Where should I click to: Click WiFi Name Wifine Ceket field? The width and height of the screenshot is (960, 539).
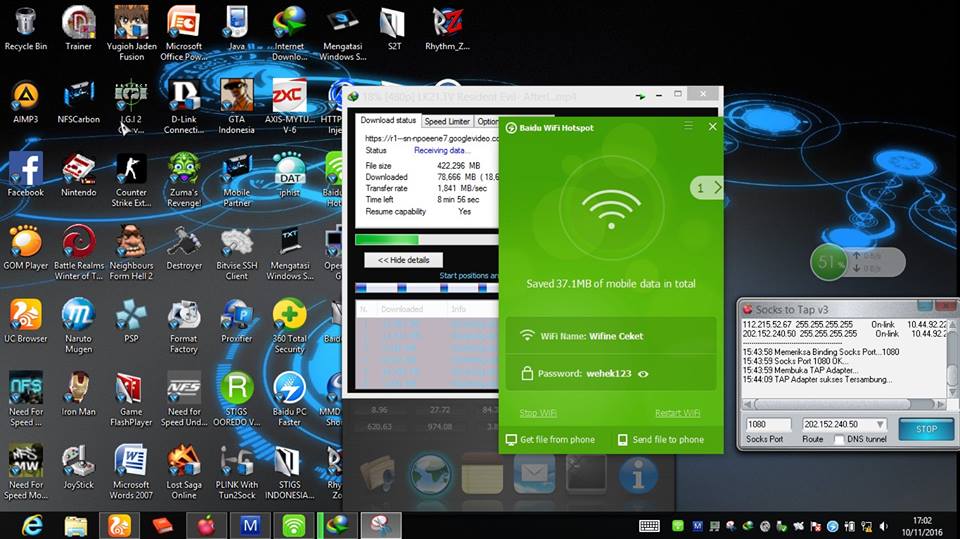click(x=610, y=336)
